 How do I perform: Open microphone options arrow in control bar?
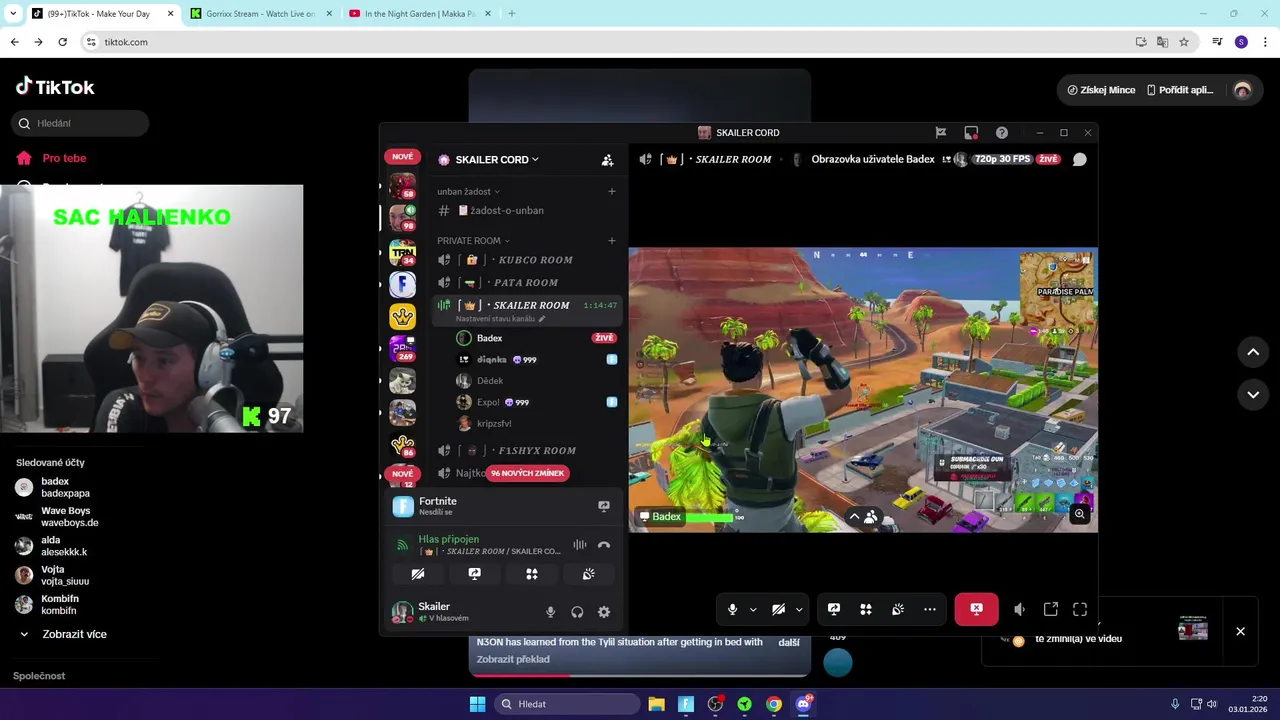click(753, 609)
